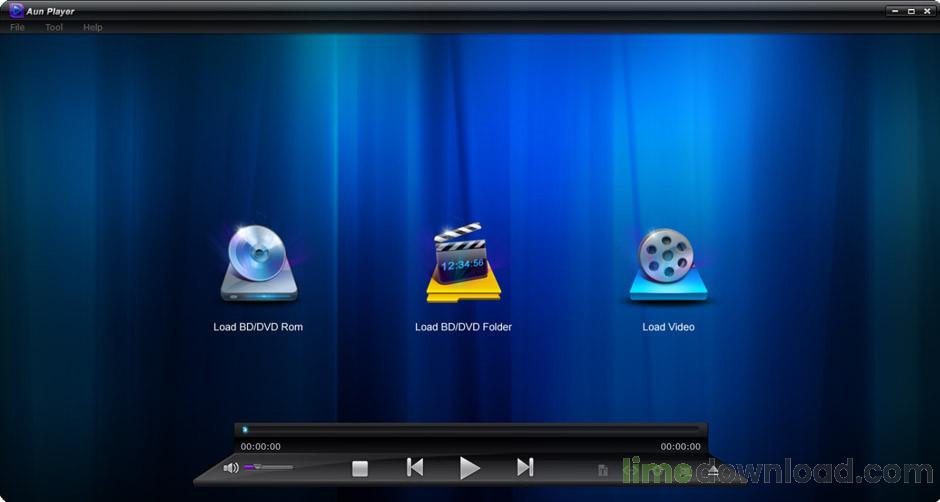This screenshot has width=940, height=502.
Task: Click the "Load Video" text label
Action: 668,327
